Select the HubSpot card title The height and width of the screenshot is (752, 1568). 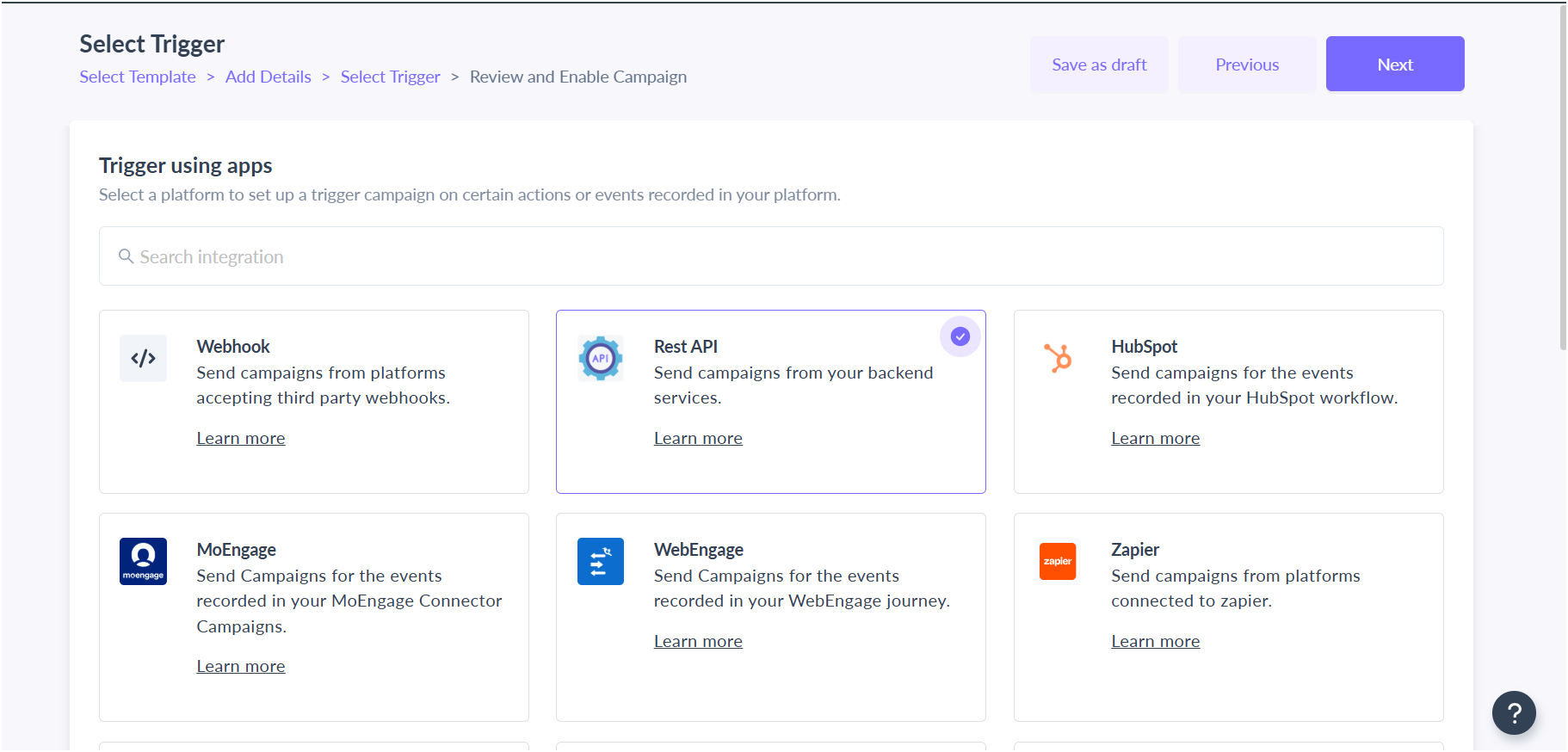pos(1144,346)
